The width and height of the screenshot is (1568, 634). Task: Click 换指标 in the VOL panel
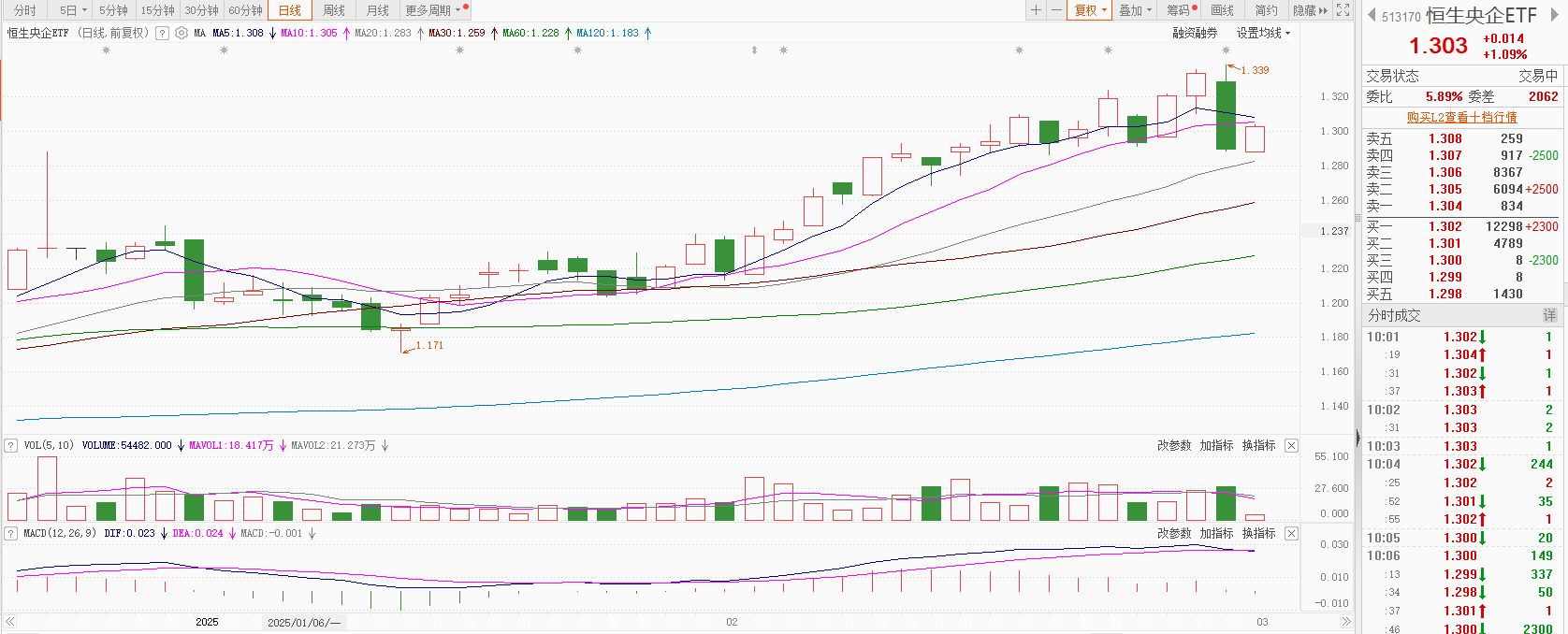point(1258,445)
